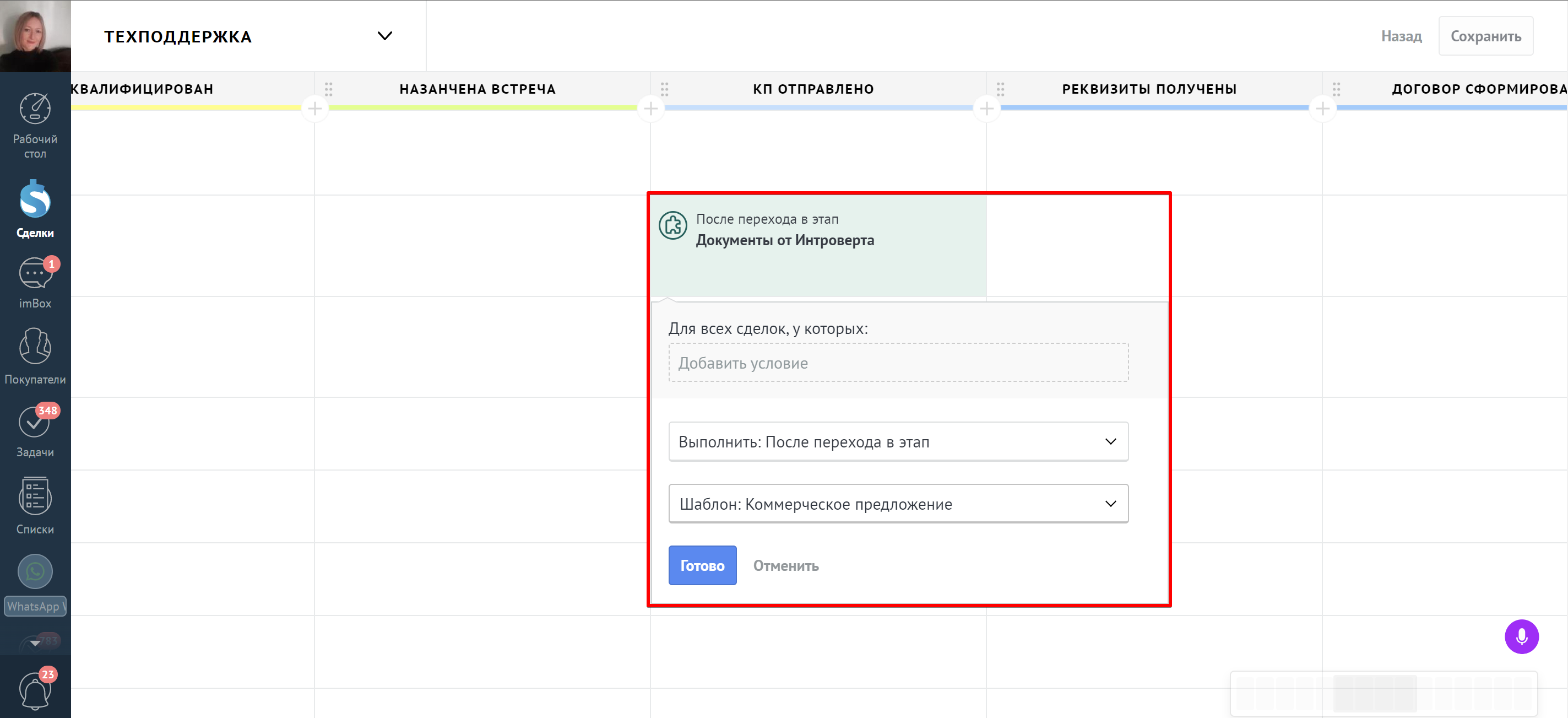Open Списки section
This screenshot has width=1568, height=718.
click(35, 505)
